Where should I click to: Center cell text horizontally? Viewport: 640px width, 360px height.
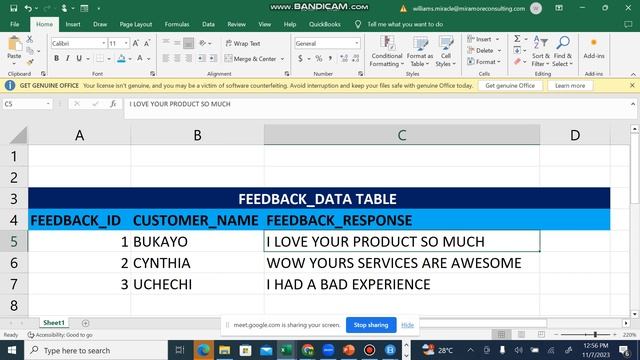click(x=177, y=58)
